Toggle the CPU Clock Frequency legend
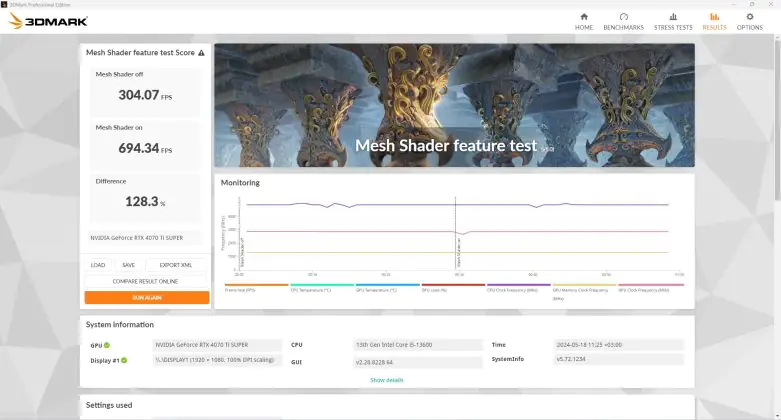This screenshot has width=781, height=420. 519,288
